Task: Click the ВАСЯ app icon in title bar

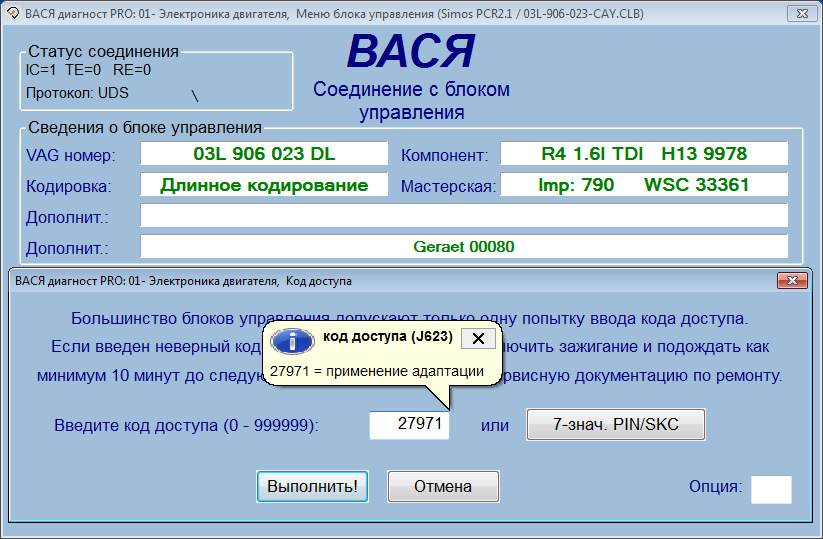Action: (x=13, y=13)
